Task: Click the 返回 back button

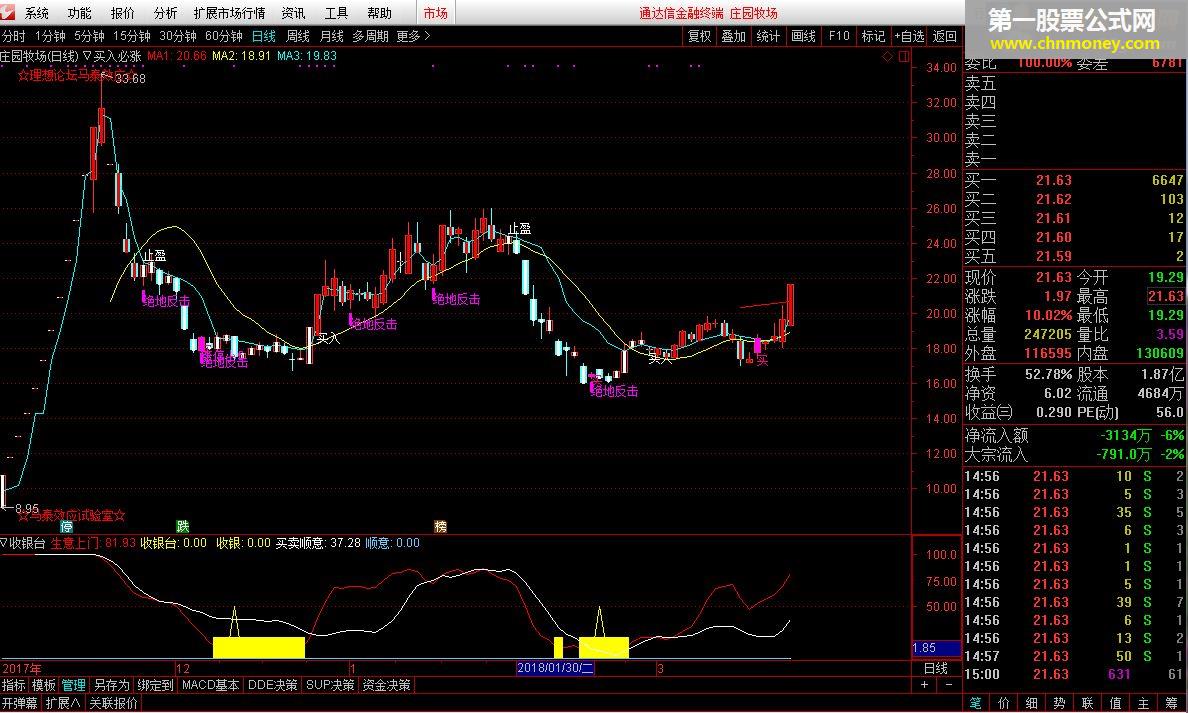Action: tap(945, 36)
